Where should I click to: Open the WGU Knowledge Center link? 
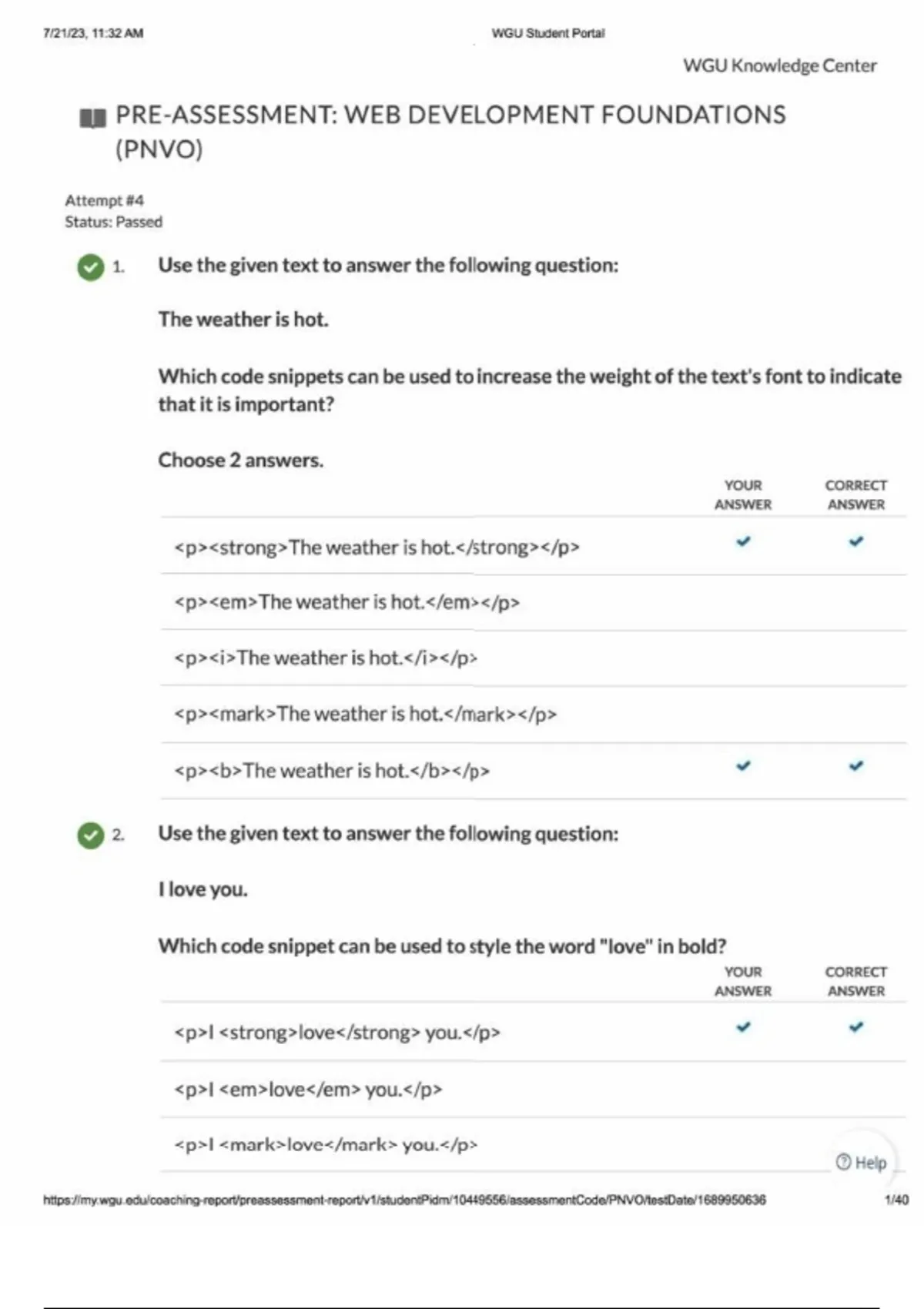pos(779,65)
